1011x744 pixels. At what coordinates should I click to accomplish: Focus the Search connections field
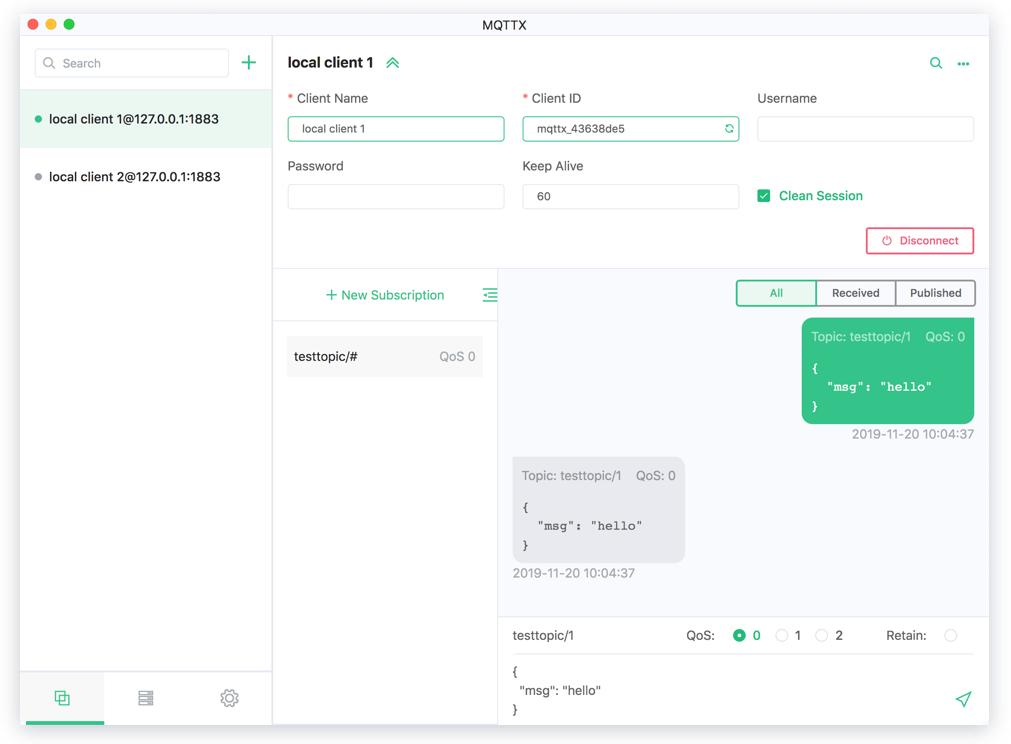tap(132, 63)
